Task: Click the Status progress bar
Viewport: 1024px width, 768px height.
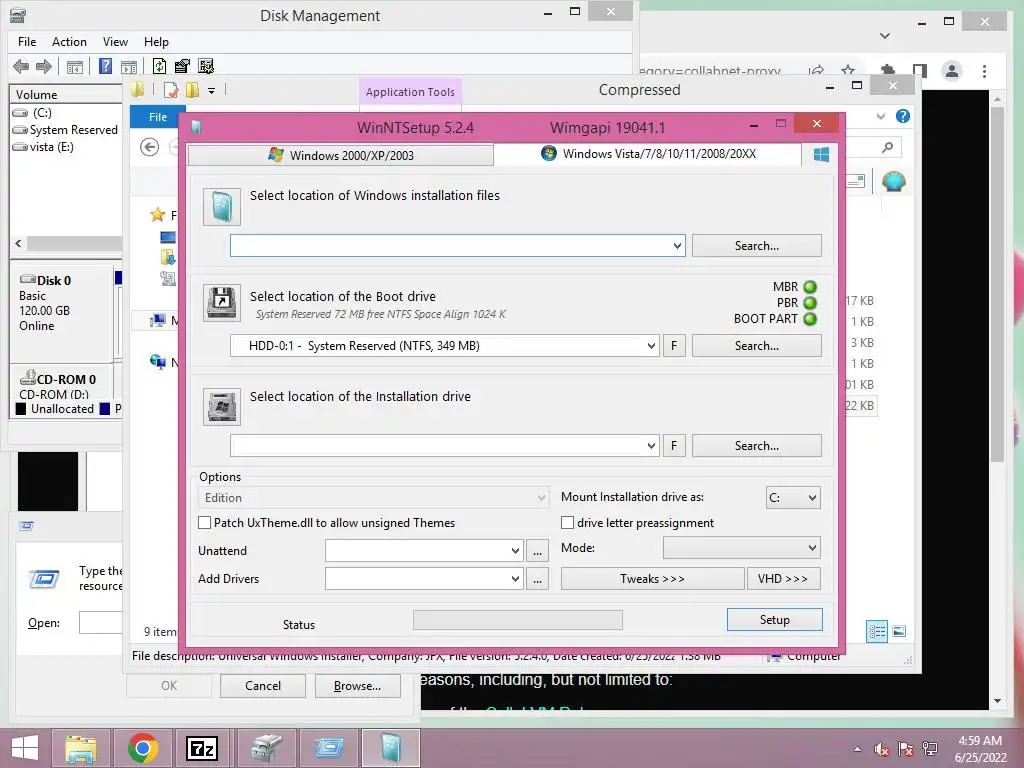Action: 517,620
